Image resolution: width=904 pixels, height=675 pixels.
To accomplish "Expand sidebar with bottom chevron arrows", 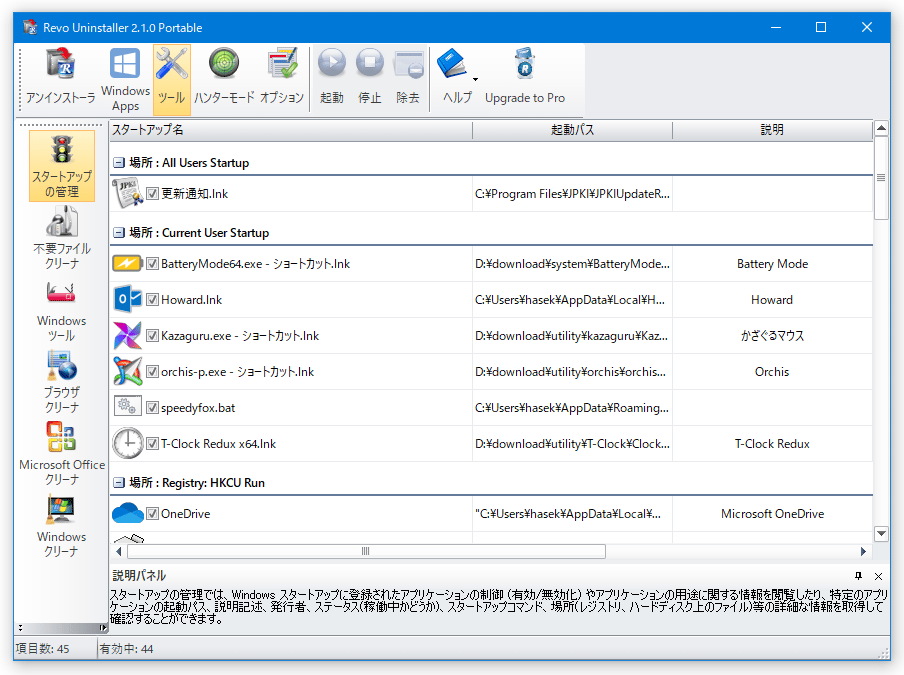I will pyautogui.click(x=21, y=628).
